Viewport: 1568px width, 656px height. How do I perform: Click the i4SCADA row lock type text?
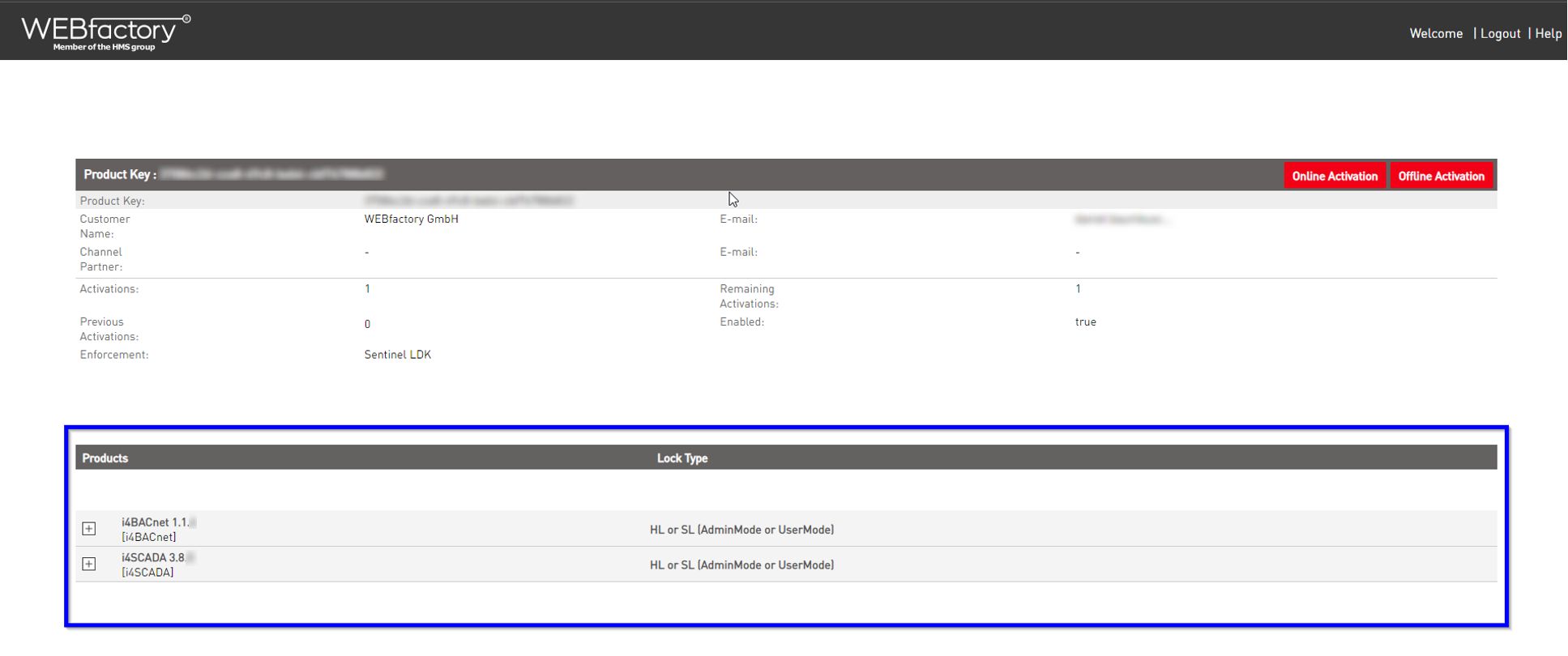pos(742,565)
